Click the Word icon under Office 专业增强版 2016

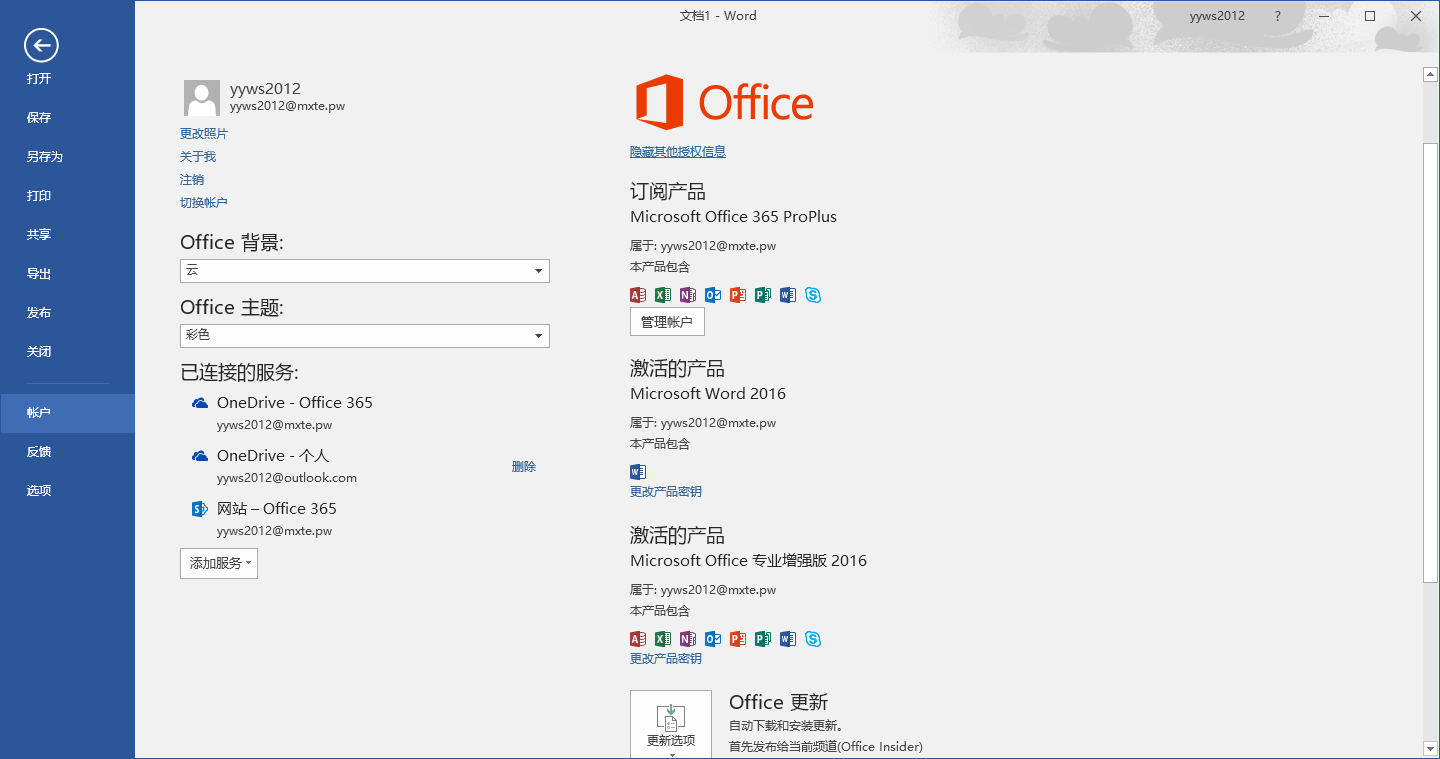coord(788,639)
